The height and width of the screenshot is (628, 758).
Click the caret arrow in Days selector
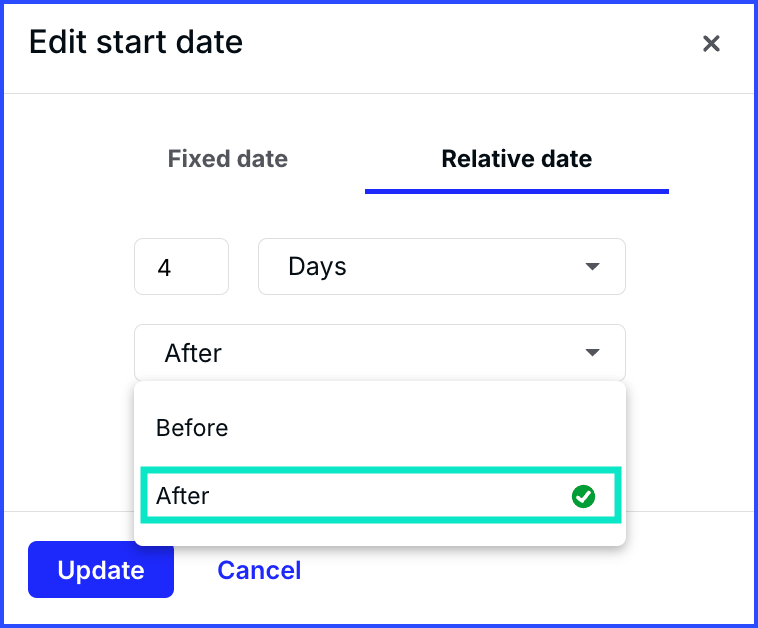pyautogui.click(x=592, y=266)
